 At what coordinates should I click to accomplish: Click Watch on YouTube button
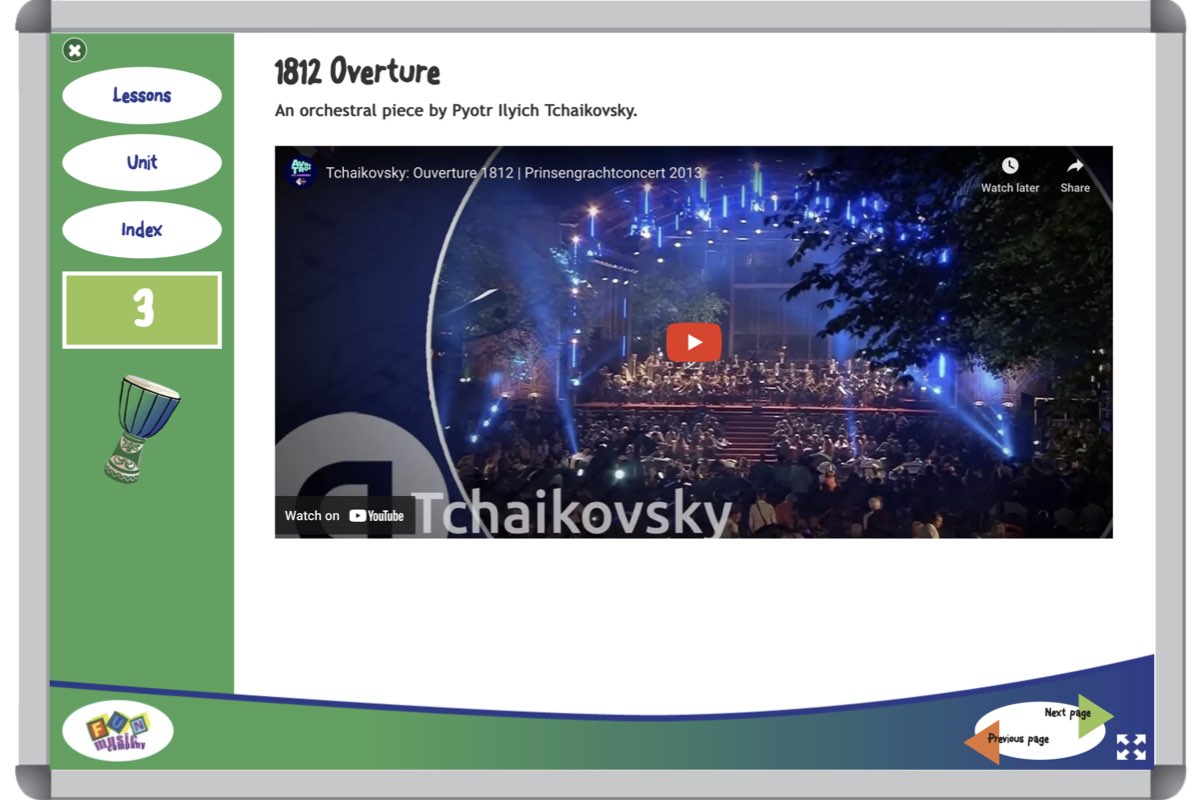tap(344, 516)
